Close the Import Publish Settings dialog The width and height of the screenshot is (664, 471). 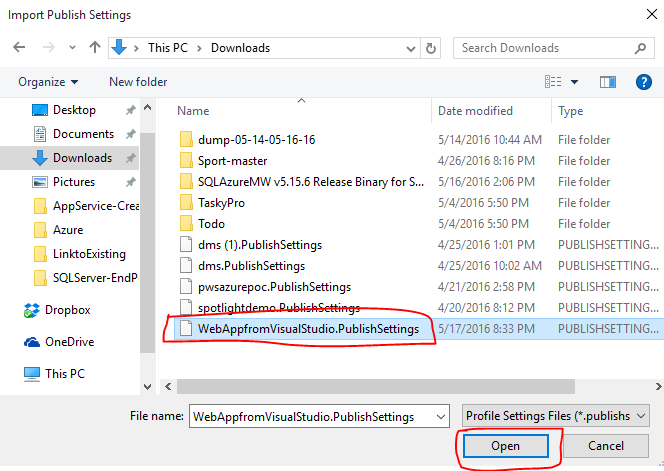coord(652,14)
